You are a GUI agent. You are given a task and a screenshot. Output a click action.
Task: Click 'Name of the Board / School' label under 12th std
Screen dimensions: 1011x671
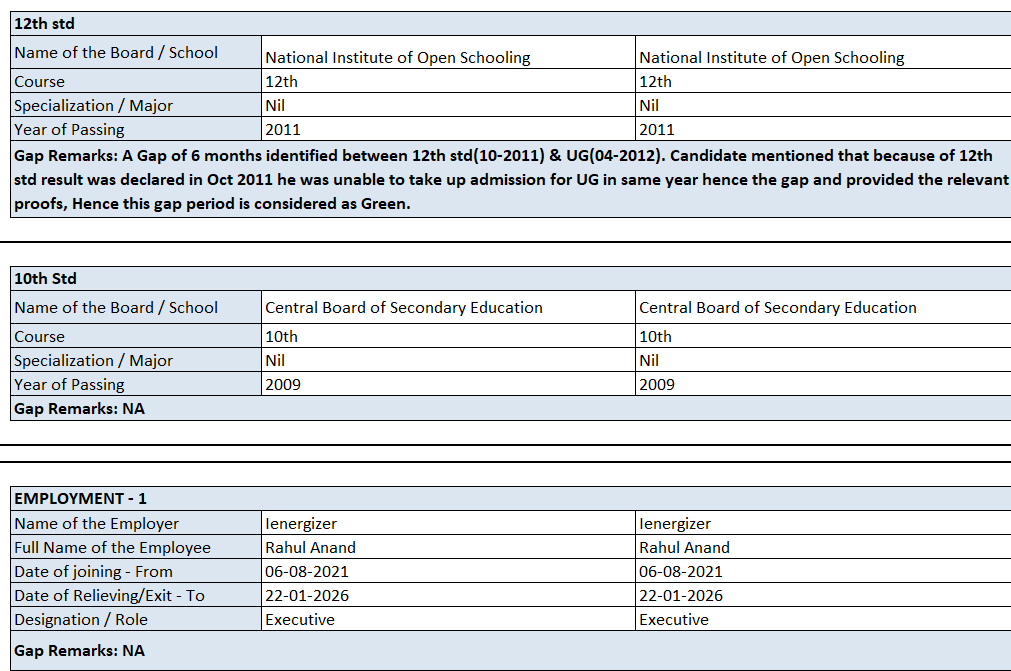116,53
